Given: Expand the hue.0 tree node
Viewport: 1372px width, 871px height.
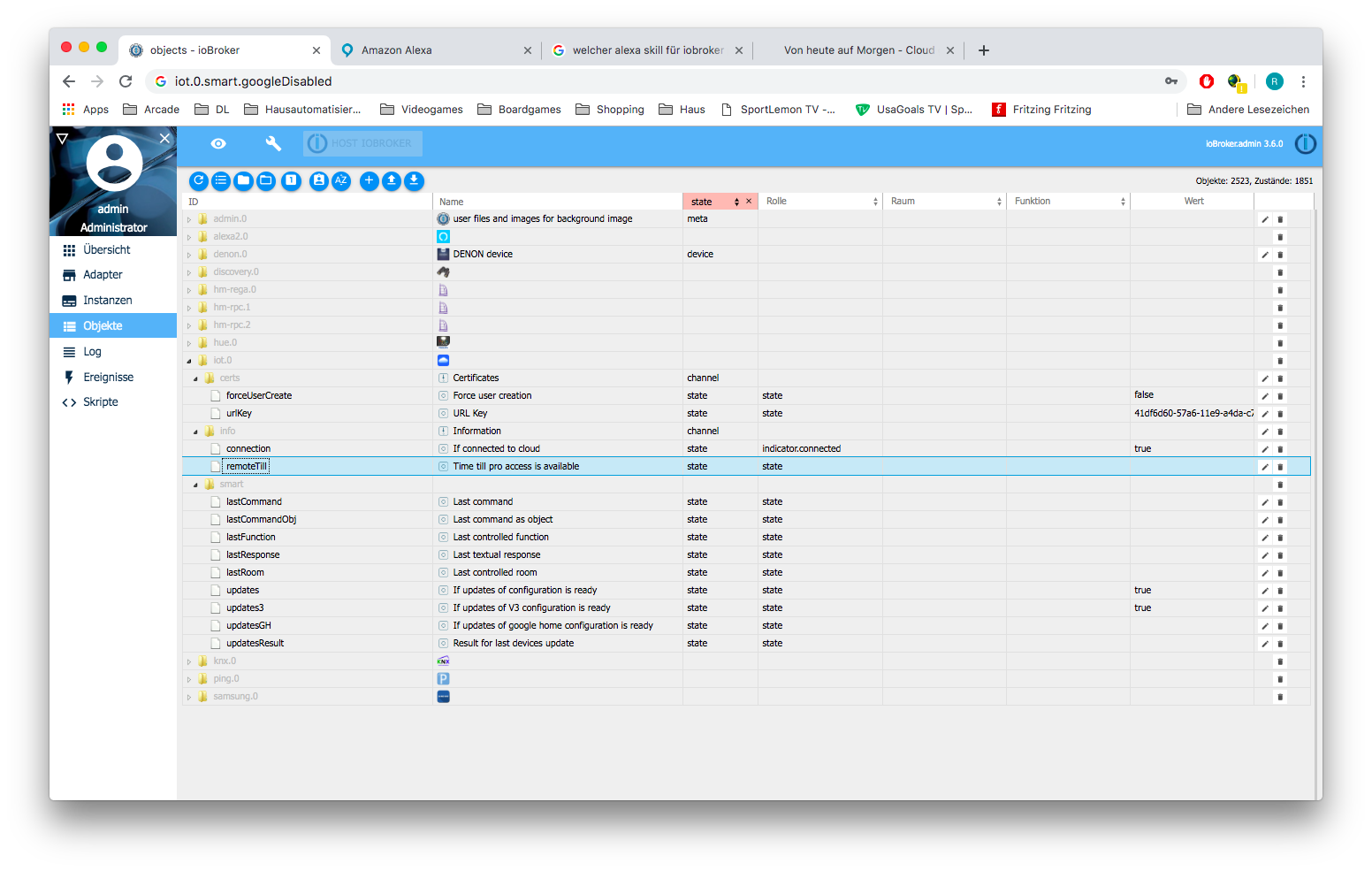Looking at the screenshot, I should click(189, 343).
